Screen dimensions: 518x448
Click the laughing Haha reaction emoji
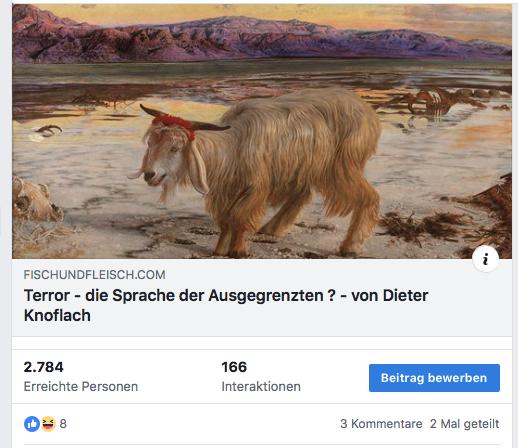point(48,424)
